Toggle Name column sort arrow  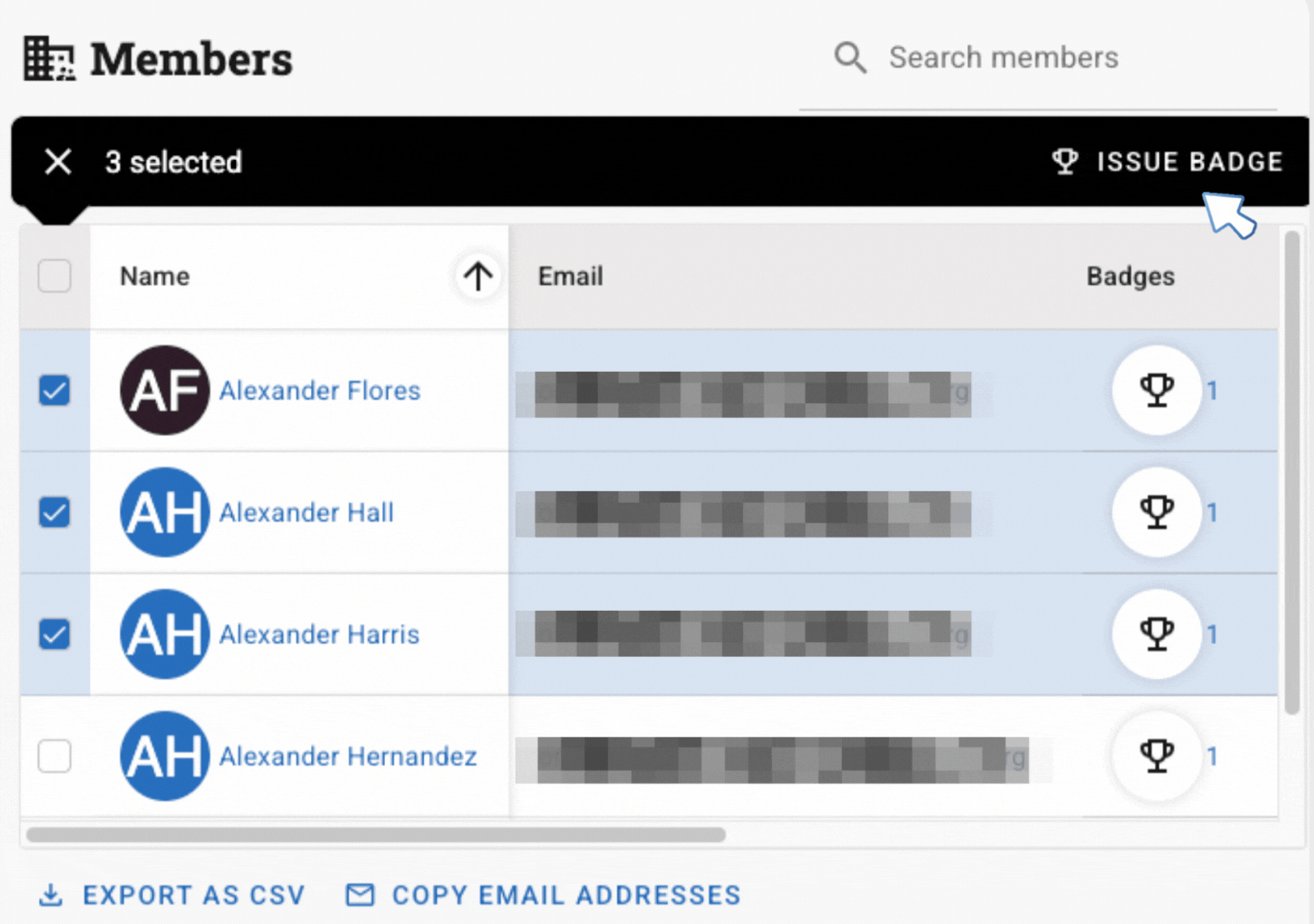point(477,276)
